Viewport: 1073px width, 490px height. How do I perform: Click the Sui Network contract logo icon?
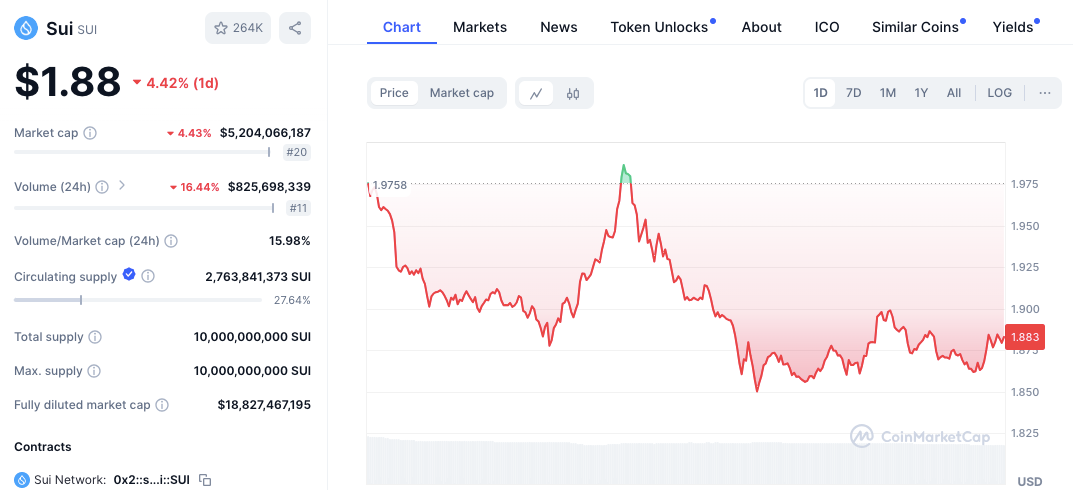[x=22, y=480]
